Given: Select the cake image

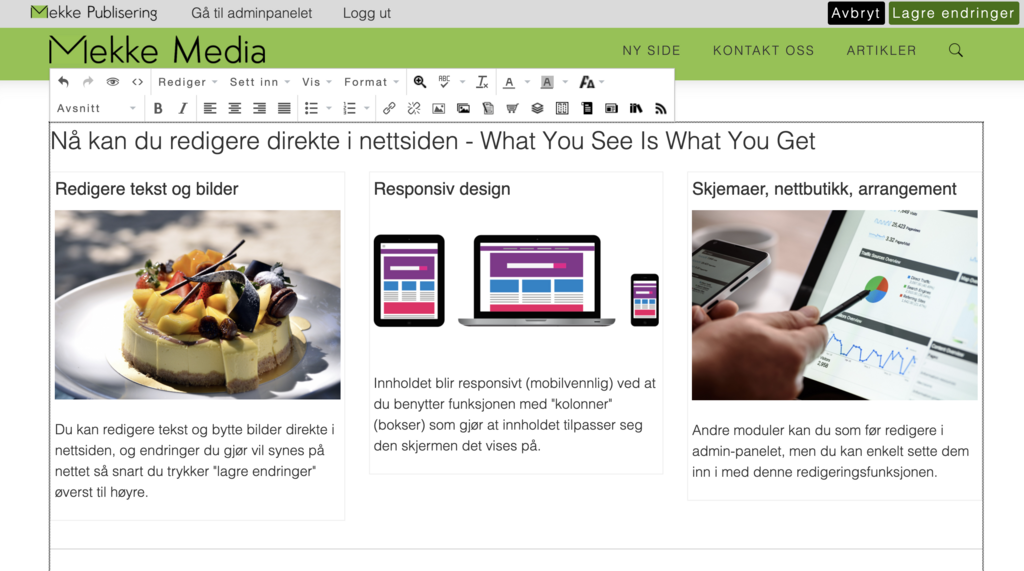Looking at the screenshot, I should click(198, 304).
